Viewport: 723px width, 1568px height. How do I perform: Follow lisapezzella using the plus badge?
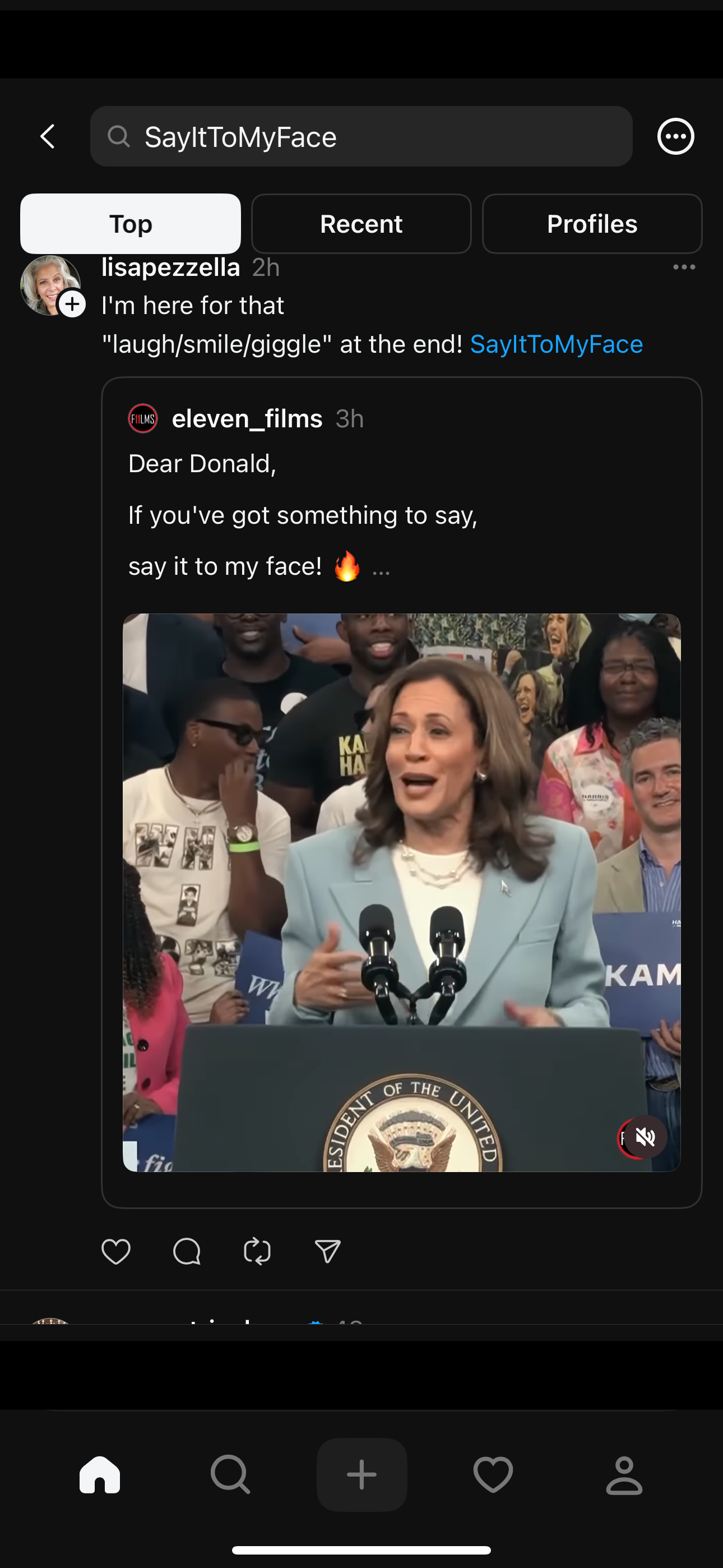[72, 304]
